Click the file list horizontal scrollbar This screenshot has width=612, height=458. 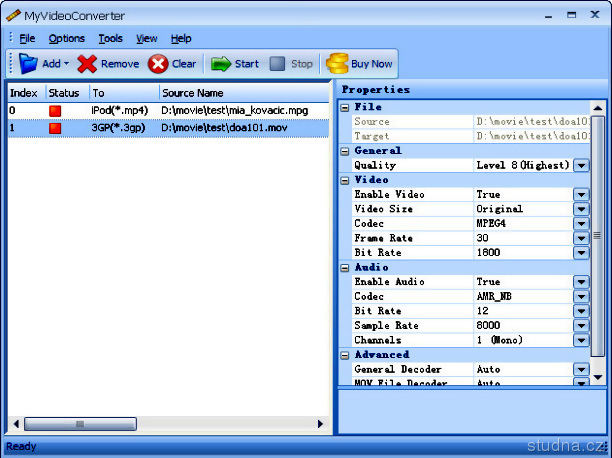tap(165, 424)
